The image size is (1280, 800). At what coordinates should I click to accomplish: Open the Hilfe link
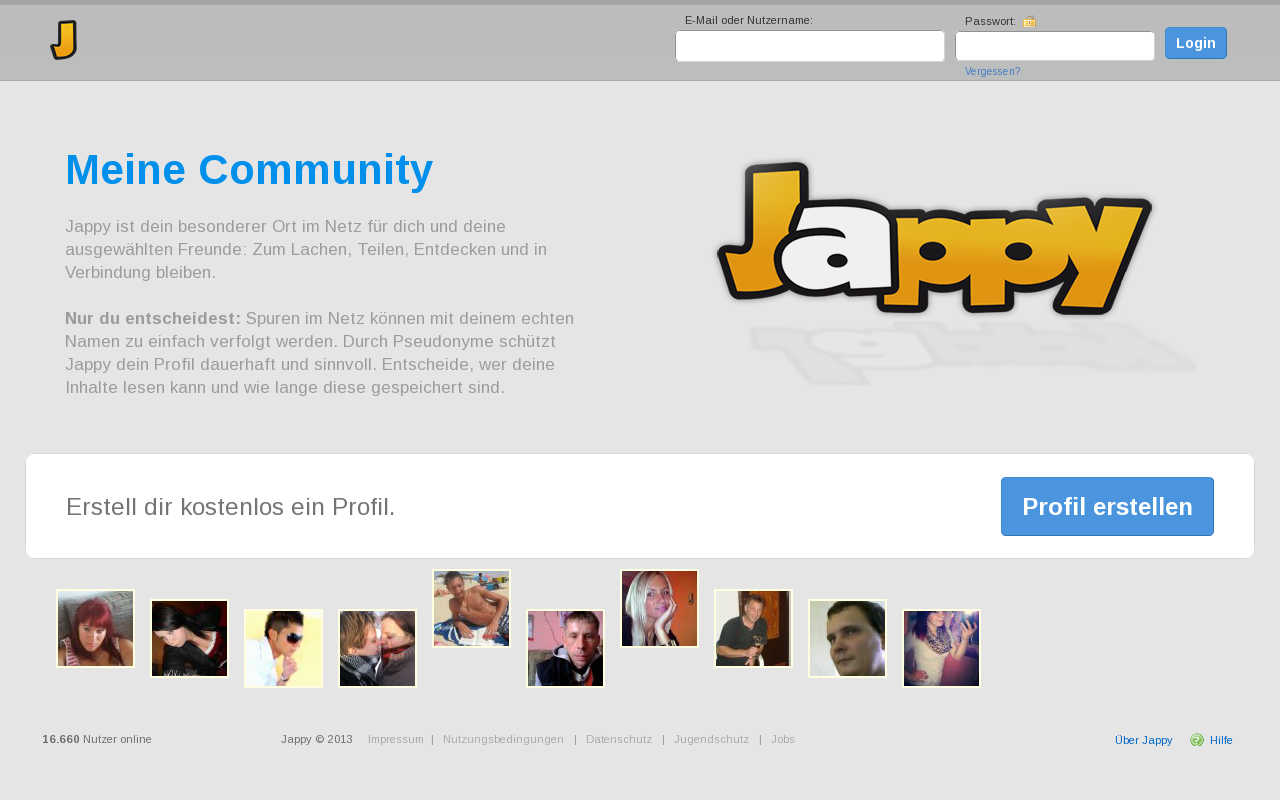[1221, 740]
